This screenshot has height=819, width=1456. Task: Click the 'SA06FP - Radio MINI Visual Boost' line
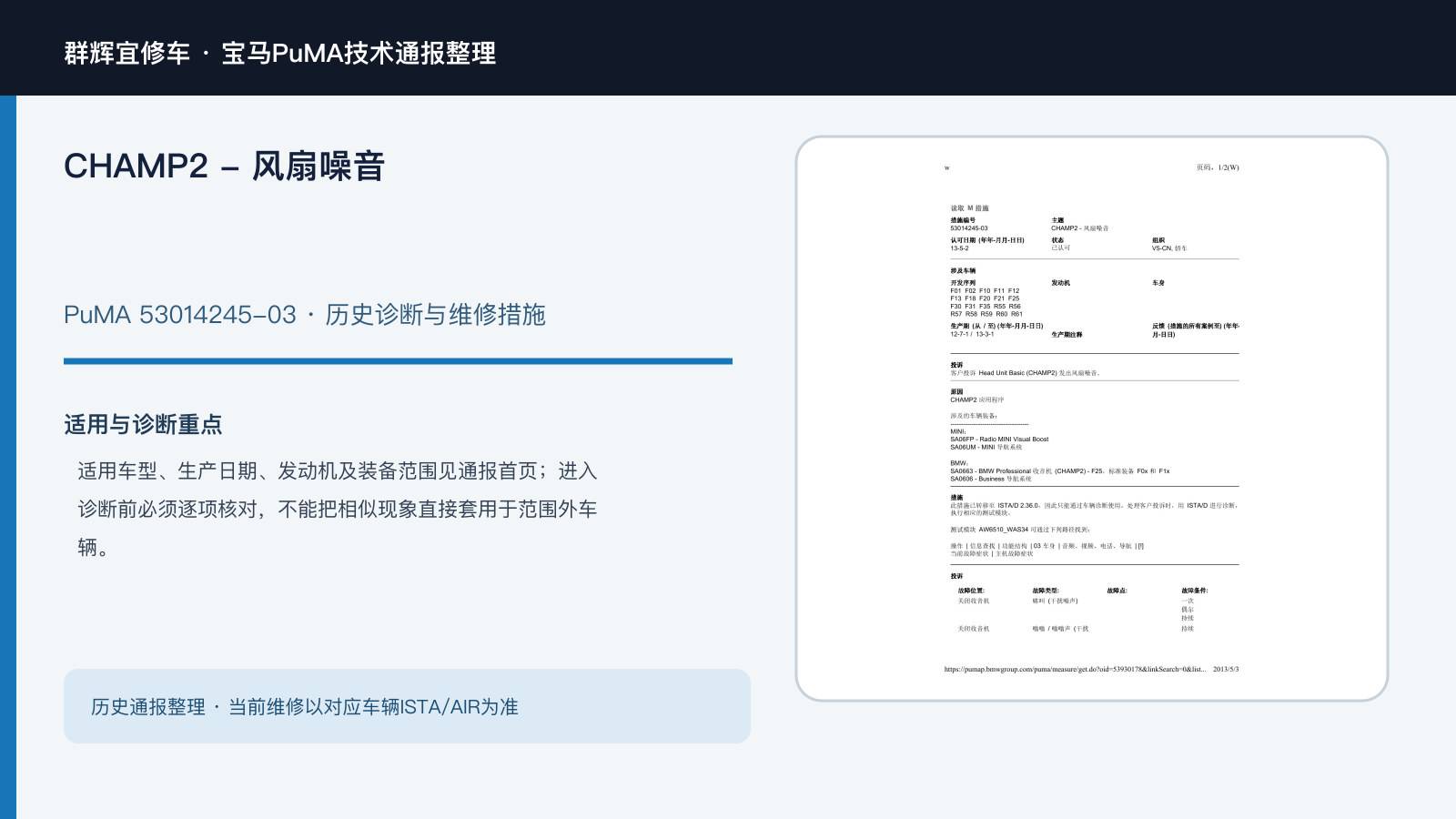click(x=999, y=439)
